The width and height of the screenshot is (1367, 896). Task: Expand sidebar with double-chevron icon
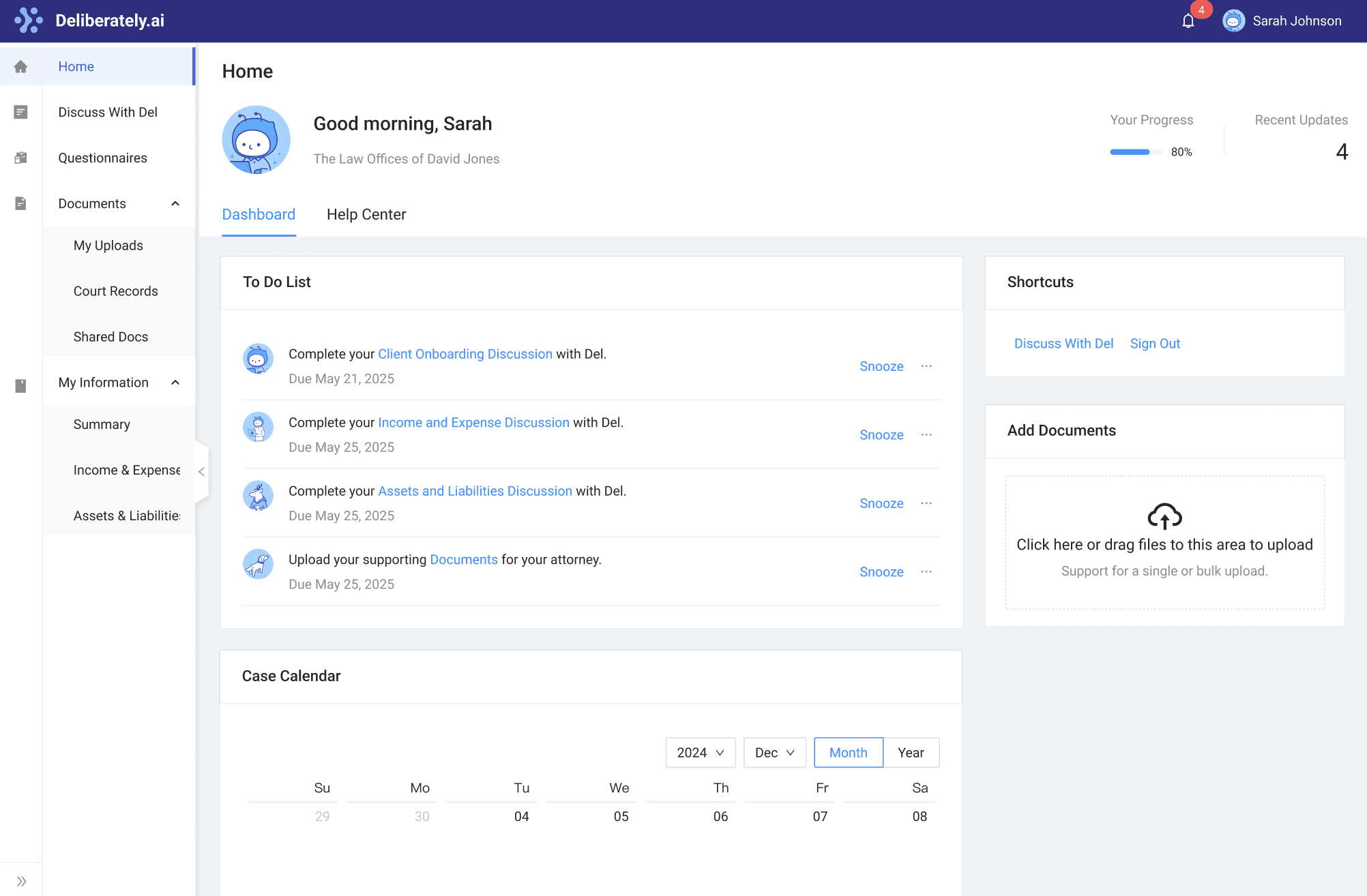[x=21, y=881]
